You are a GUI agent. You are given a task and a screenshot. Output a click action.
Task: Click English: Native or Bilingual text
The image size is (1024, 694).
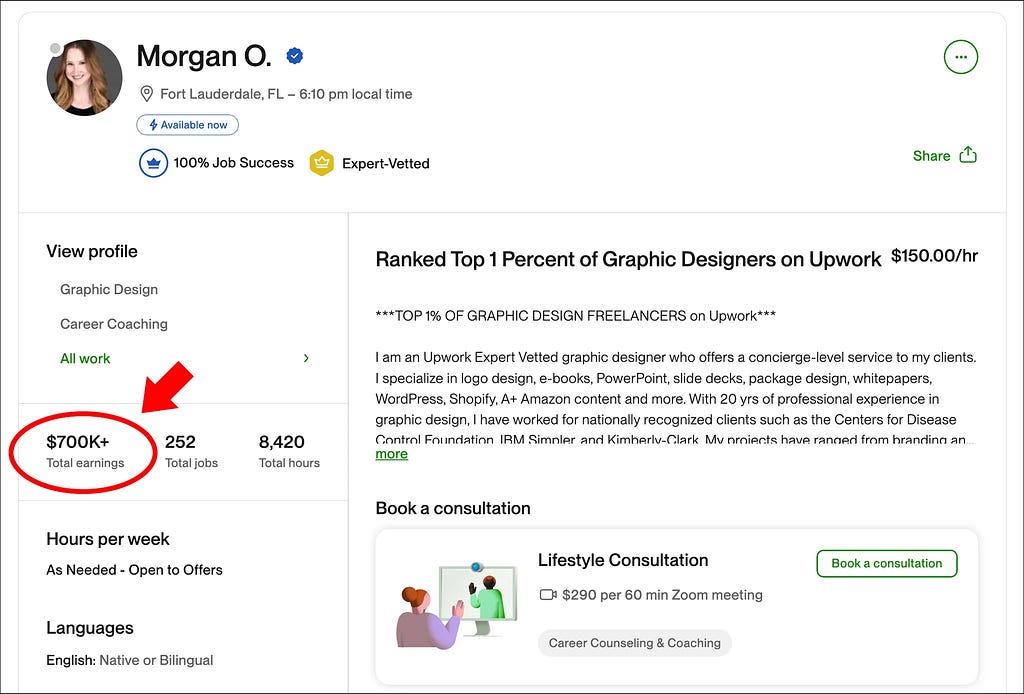pyautogui.click(x=129, y=660)
